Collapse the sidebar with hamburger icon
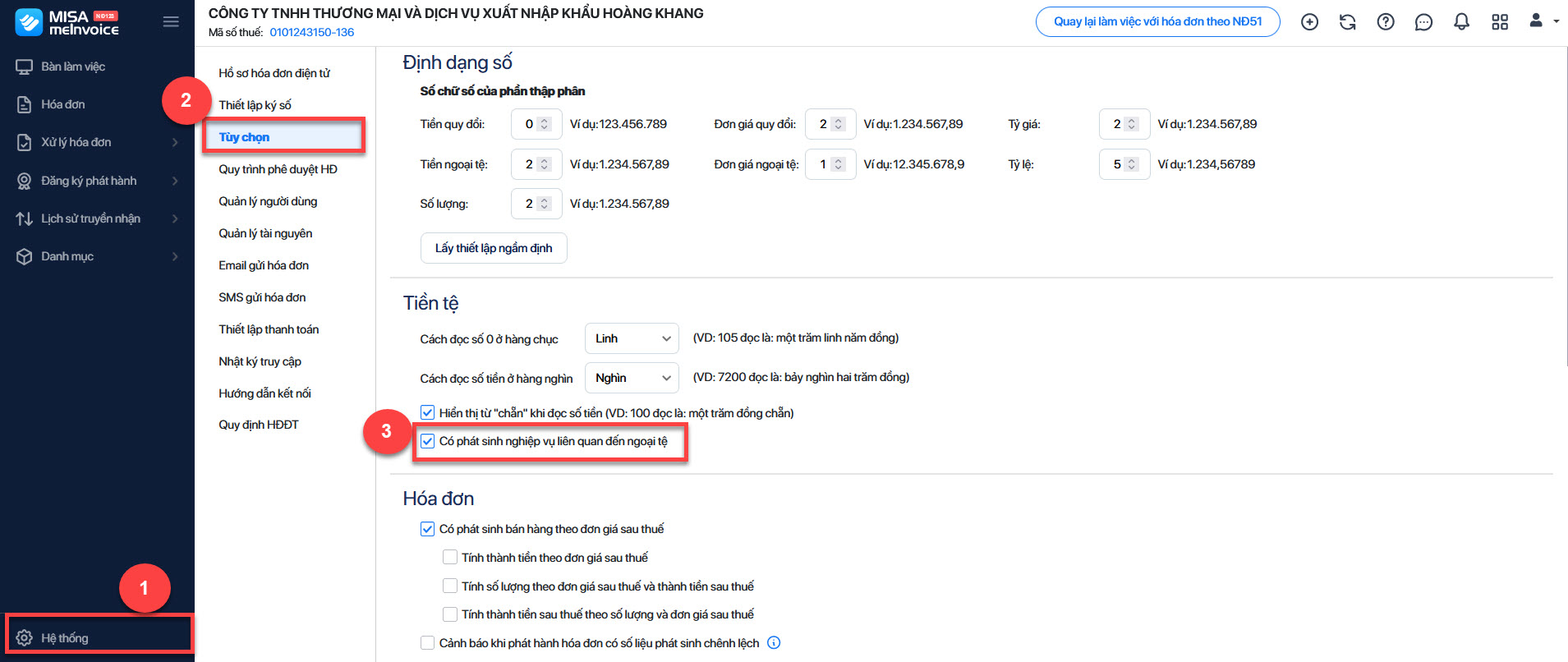The image size is (1568, 662). [x=171, y=22]
